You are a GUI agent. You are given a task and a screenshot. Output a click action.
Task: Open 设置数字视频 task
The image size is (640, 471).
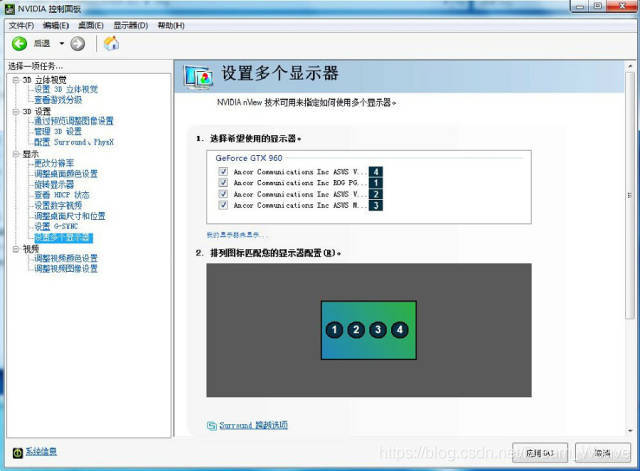58,205
